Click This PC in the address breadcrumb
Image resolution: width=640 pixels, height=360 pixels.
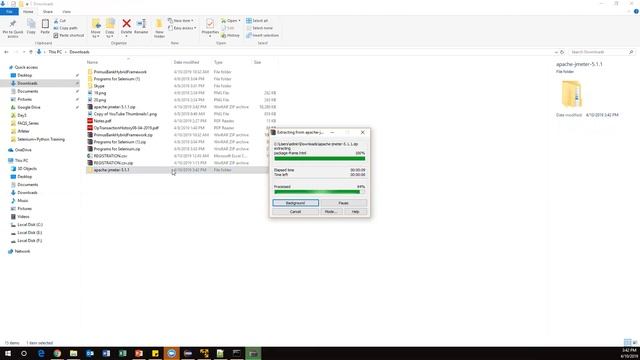tap(55, 52)
